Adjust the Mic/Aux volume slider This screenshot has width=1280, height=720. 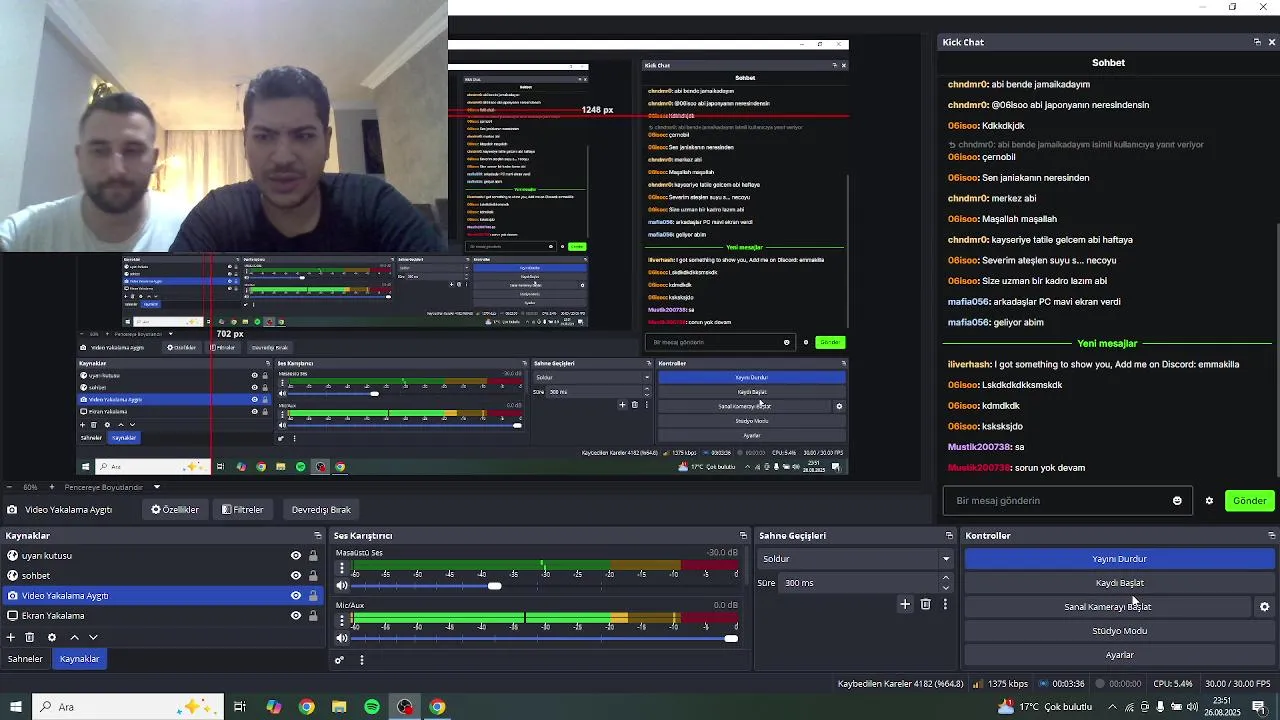pos(546,638)
